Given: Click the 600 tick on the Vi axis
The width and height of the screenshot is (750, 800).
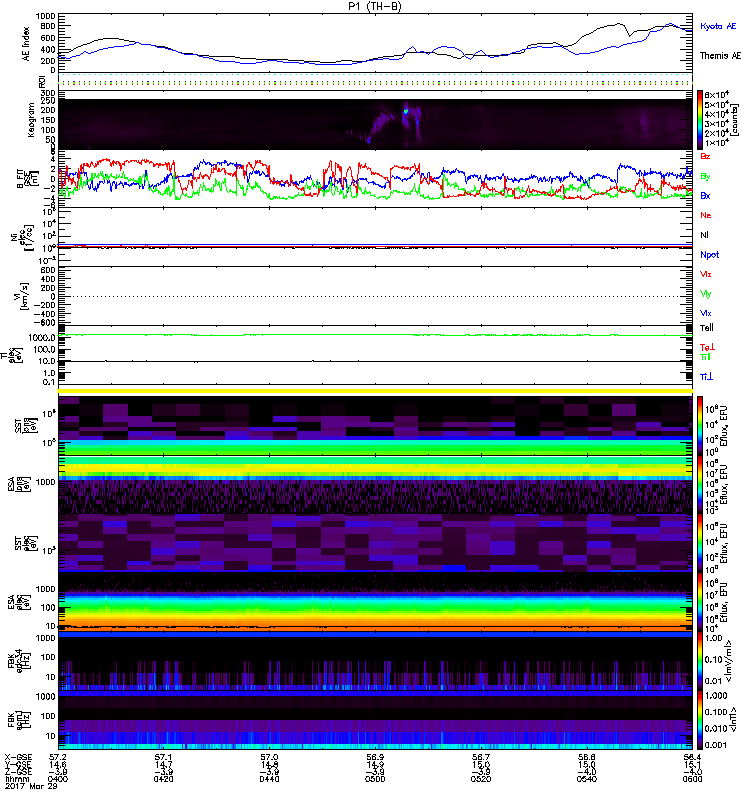Looking at the screenshot, I should point(48,270).
